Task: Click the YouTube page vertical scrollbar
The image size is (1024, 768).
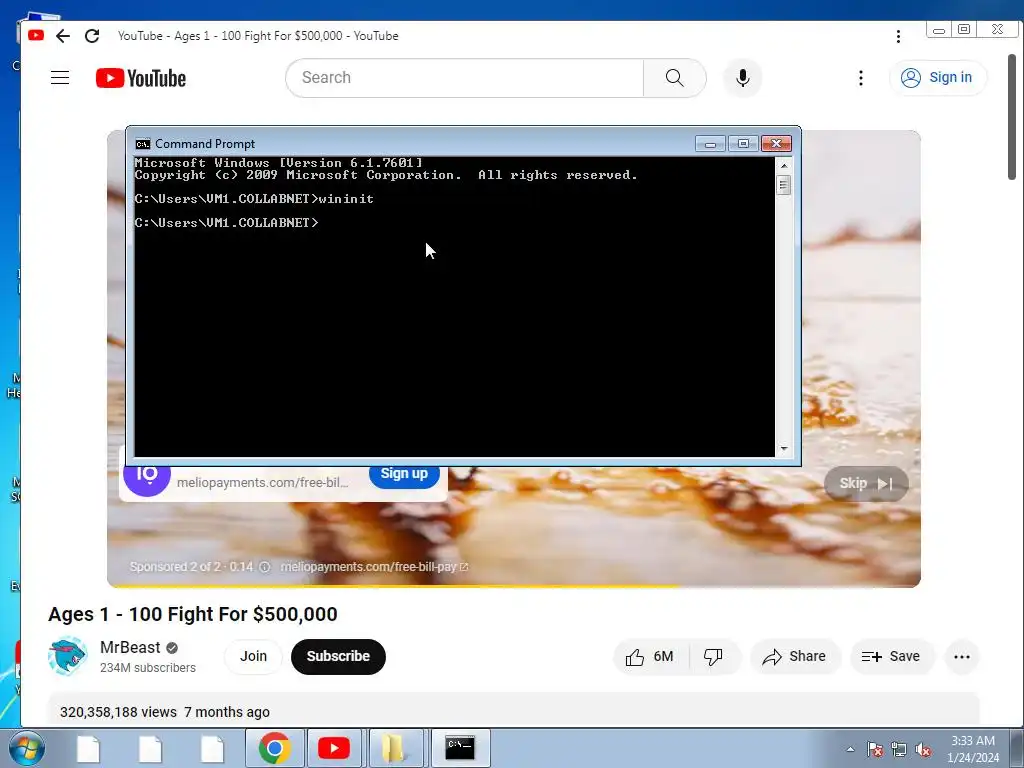Action: [x=1012, y=118]
